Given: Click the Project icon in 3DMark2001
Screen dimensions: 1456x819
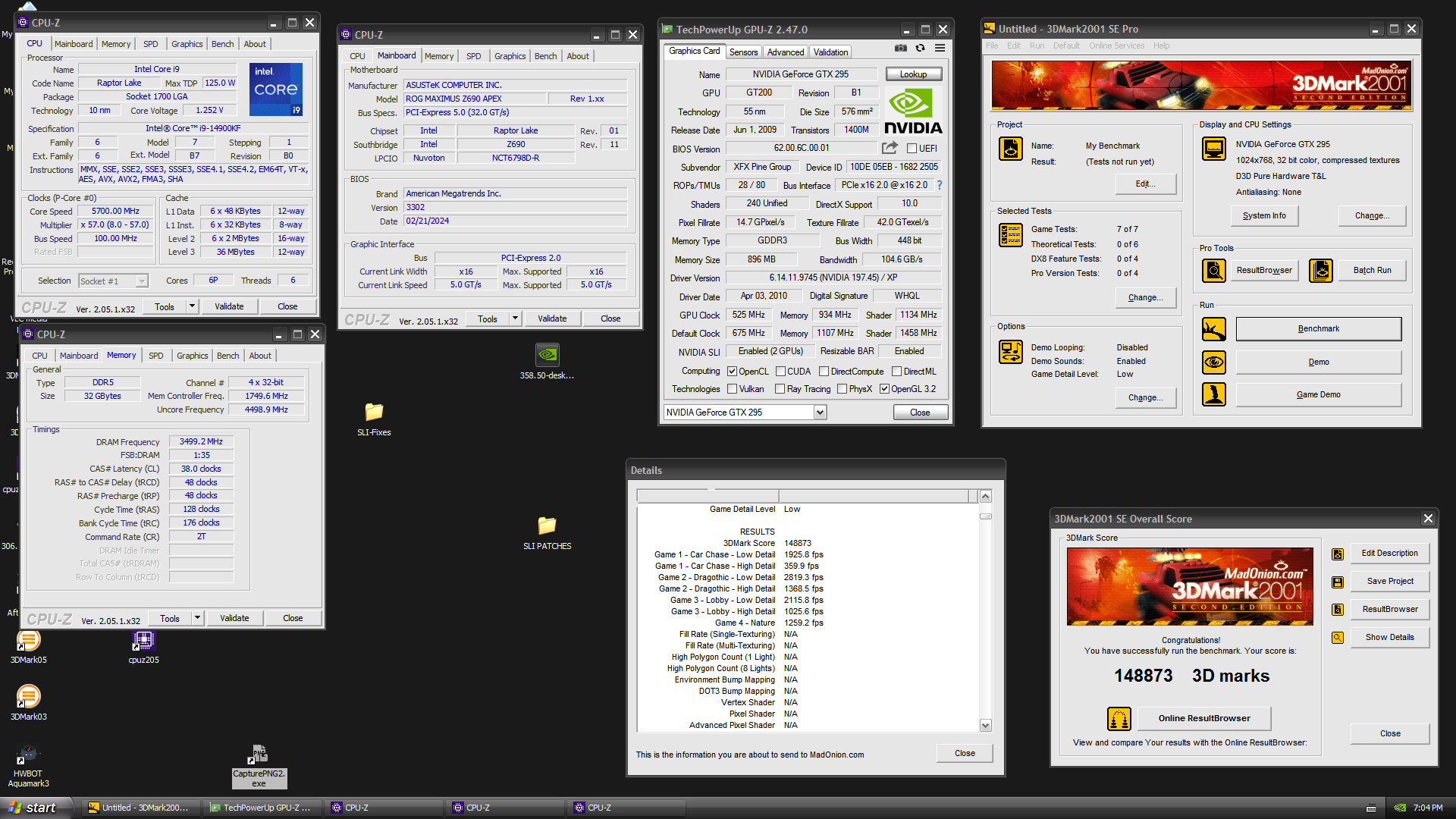Looking at the screenshot, I should pos(1010,149).
